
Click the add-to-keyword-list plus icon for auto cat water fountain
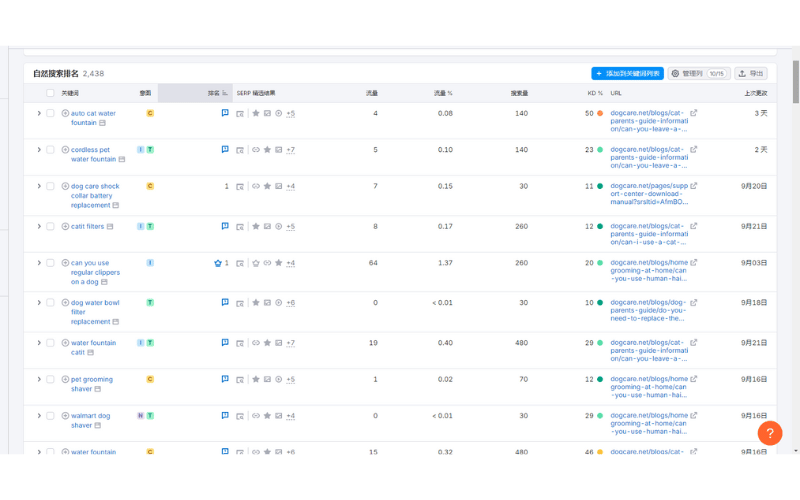(65, 113)
